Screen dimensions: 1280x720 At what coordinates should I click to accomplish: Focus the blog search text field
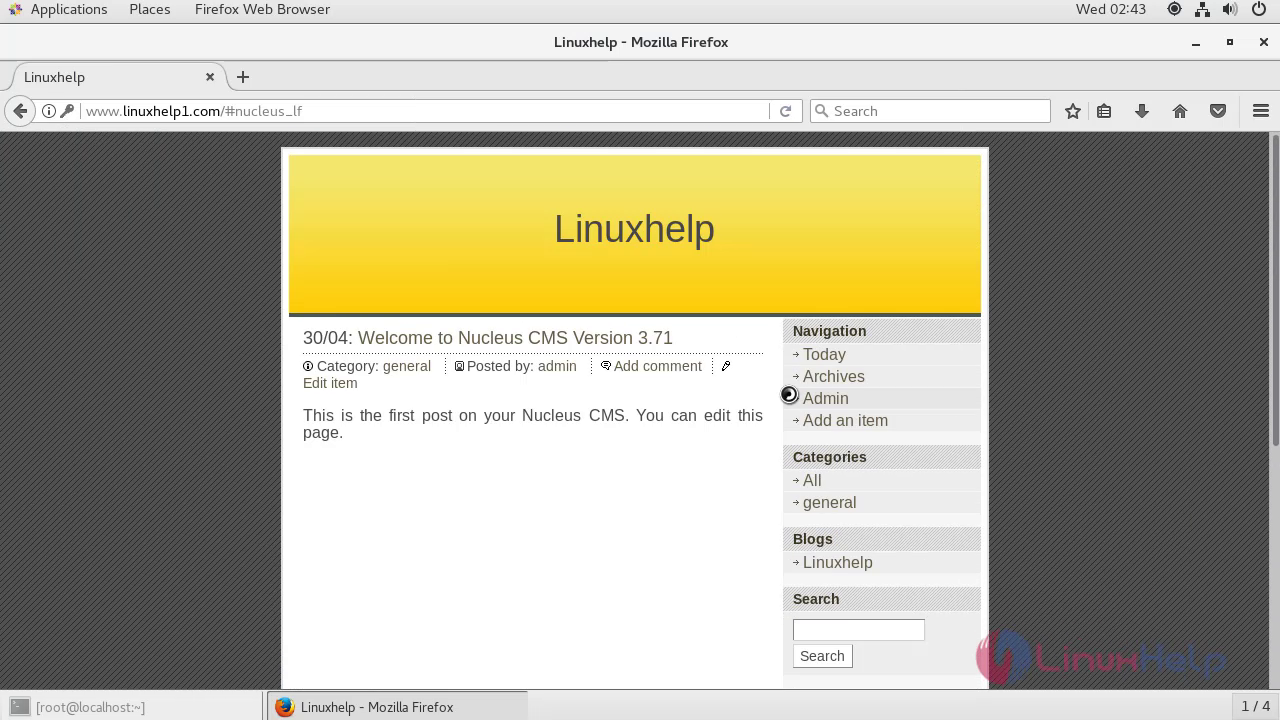click(859, 630)
